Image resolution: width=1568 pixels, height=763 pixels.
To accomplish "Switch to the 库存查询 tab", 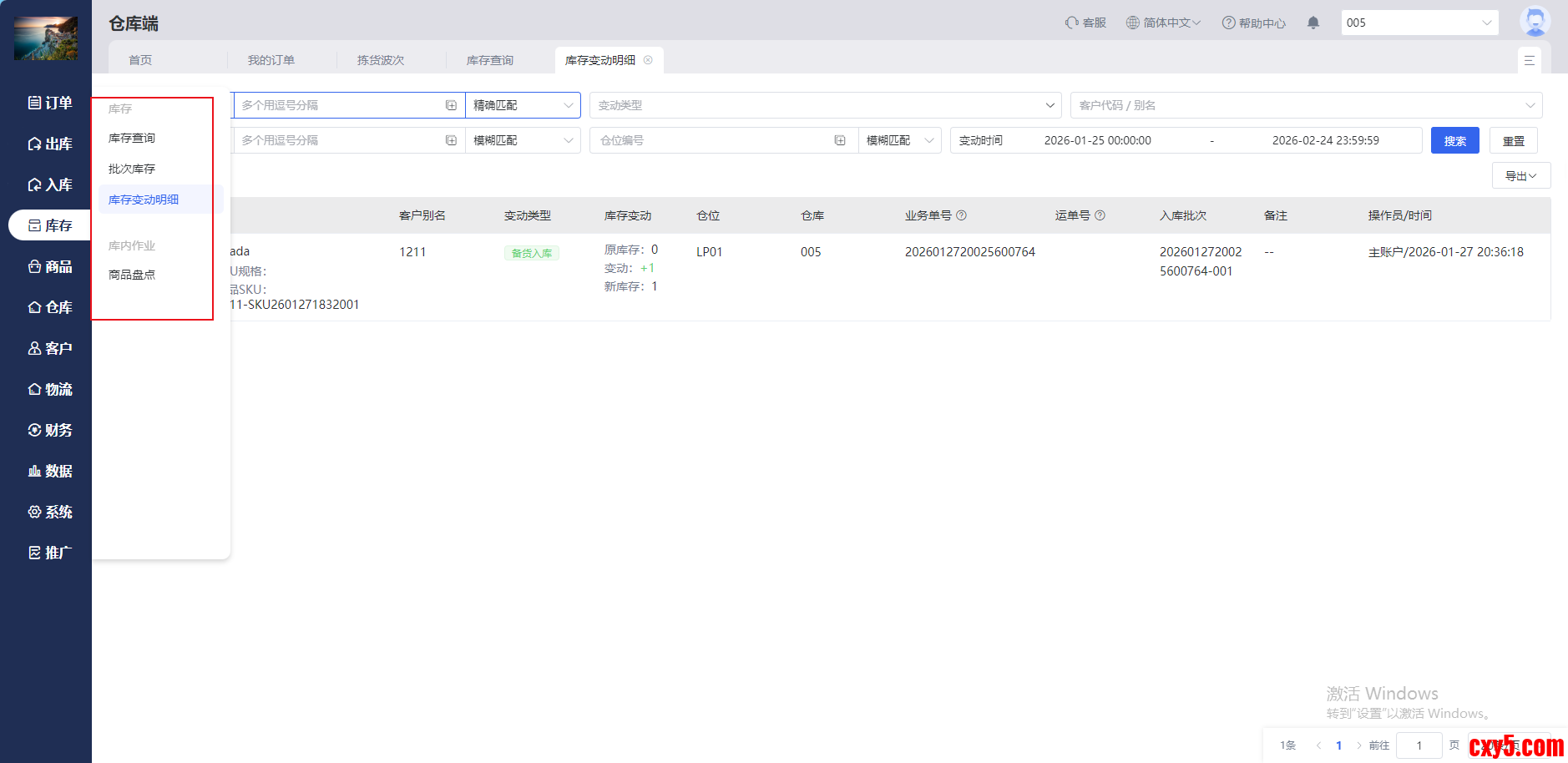I will [x=490, y=60].
